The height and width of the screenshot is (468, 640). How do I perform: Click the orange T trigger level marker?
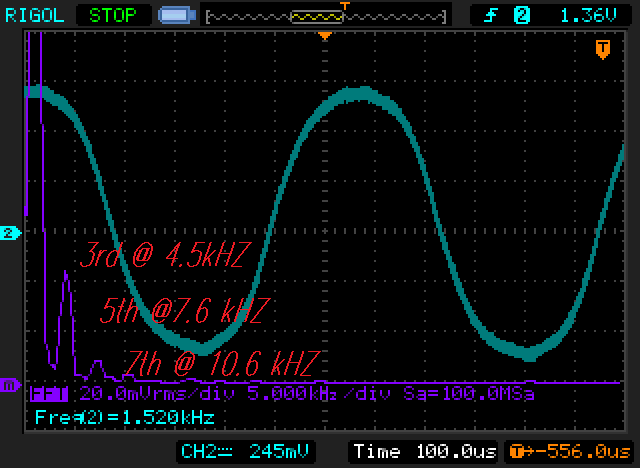[603, 49]
